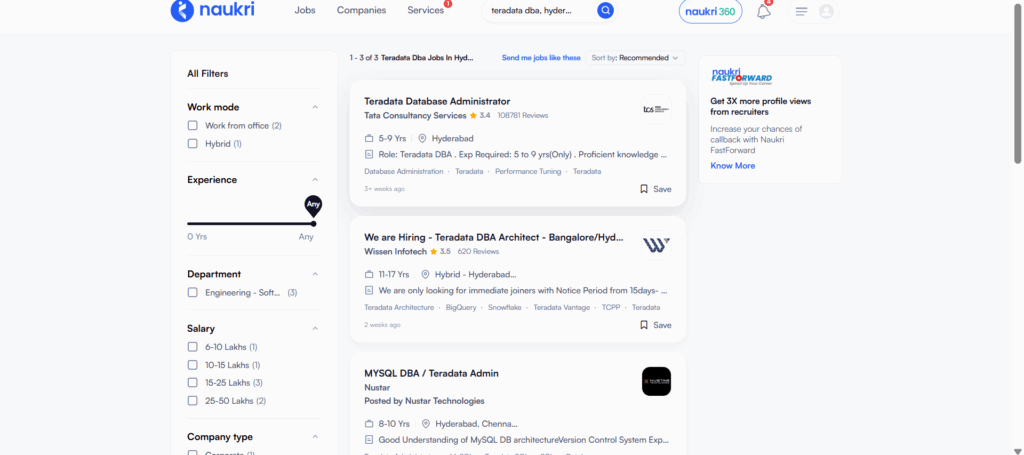The width and height of the screenshot is (1024, 455).
Task: Enable the Hybrid work mode checkbox
Action: click(x=193, y=144)
